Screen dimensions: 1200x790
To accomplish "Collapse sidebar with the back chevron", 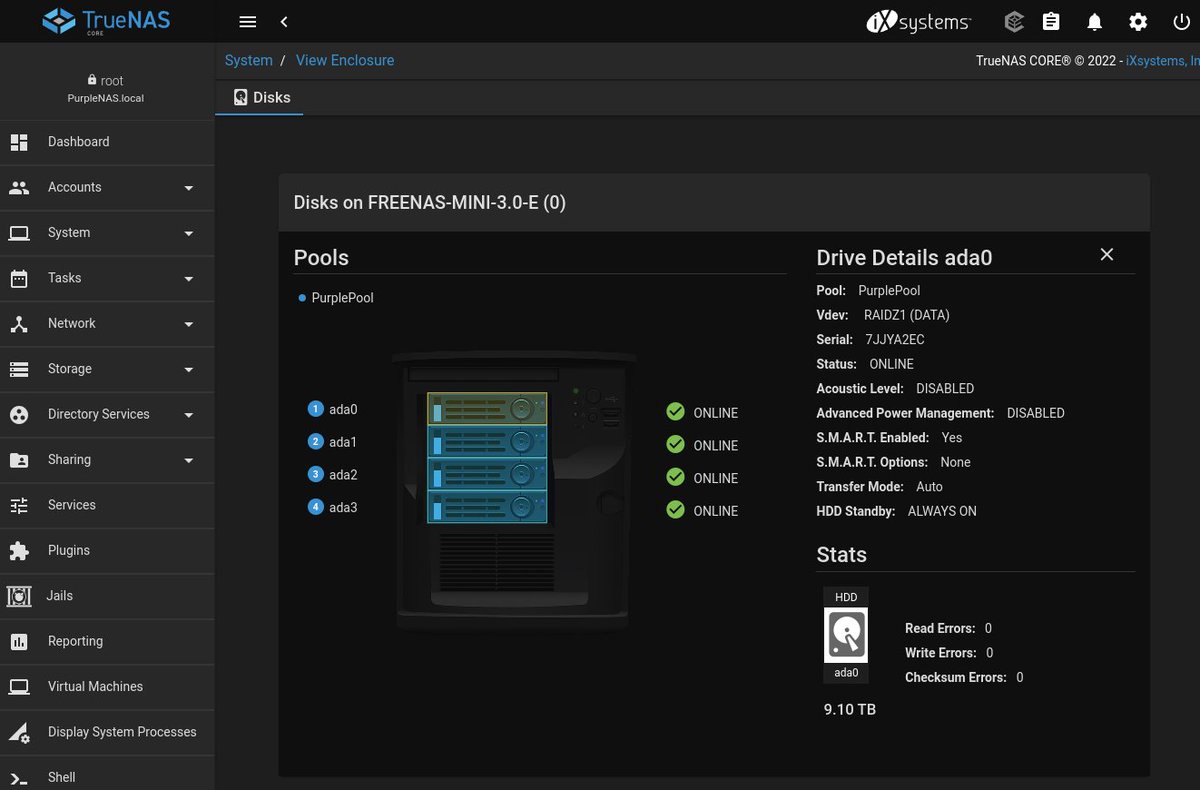I will coord(285,22).
